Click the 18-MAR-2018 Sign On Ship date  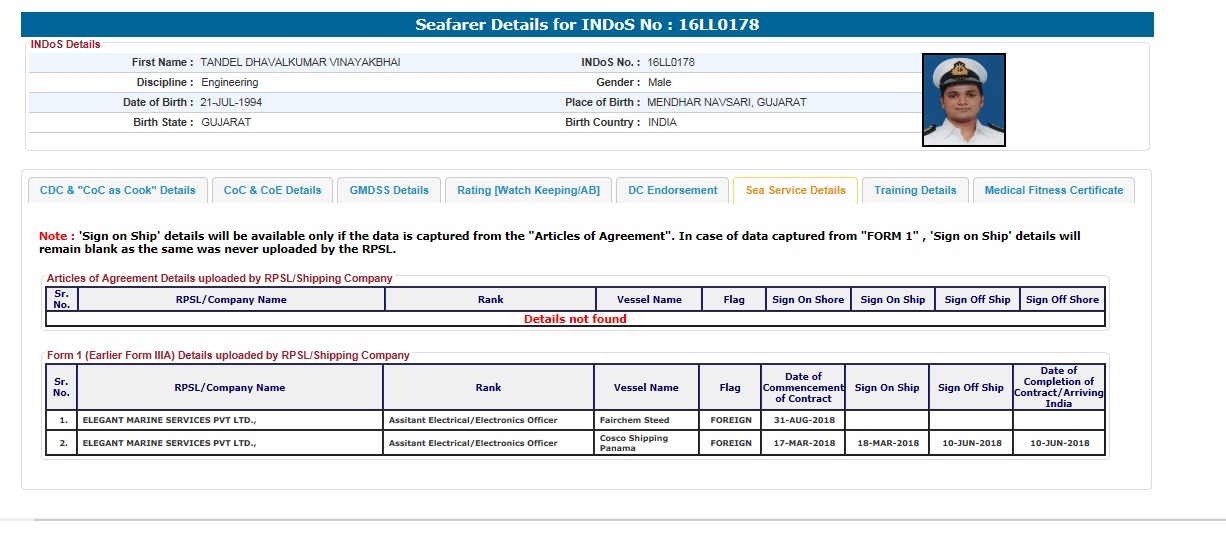tap(886, 443)
